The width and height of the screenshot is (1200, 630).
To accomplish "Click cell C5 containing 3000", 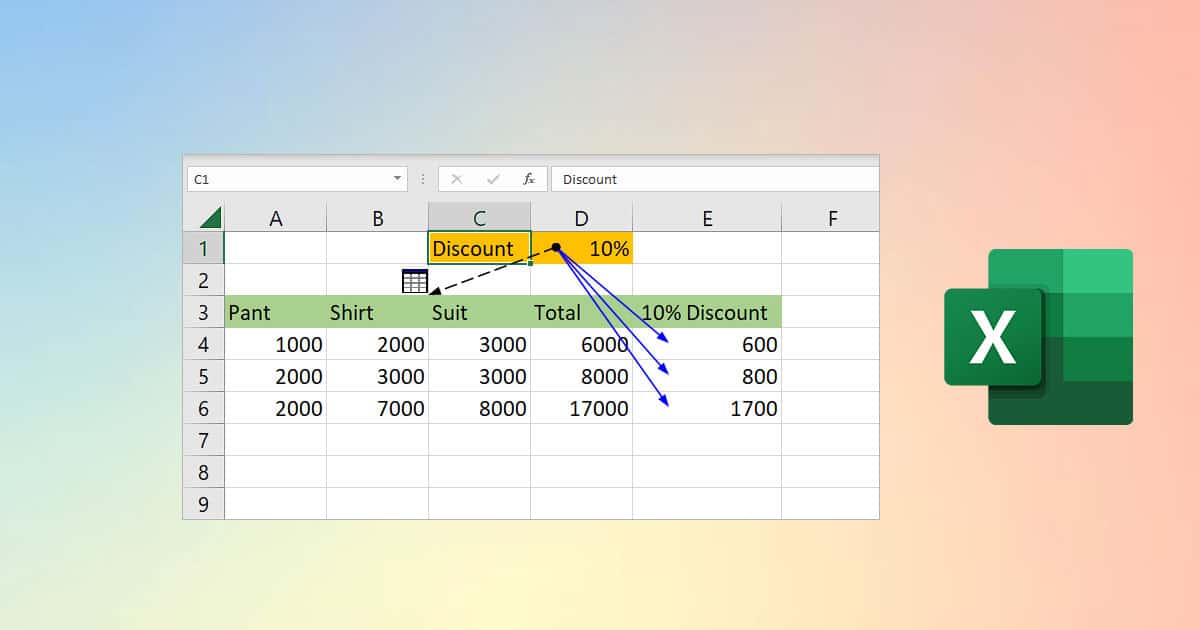I will pyautogui.click(x=480, y=376).
